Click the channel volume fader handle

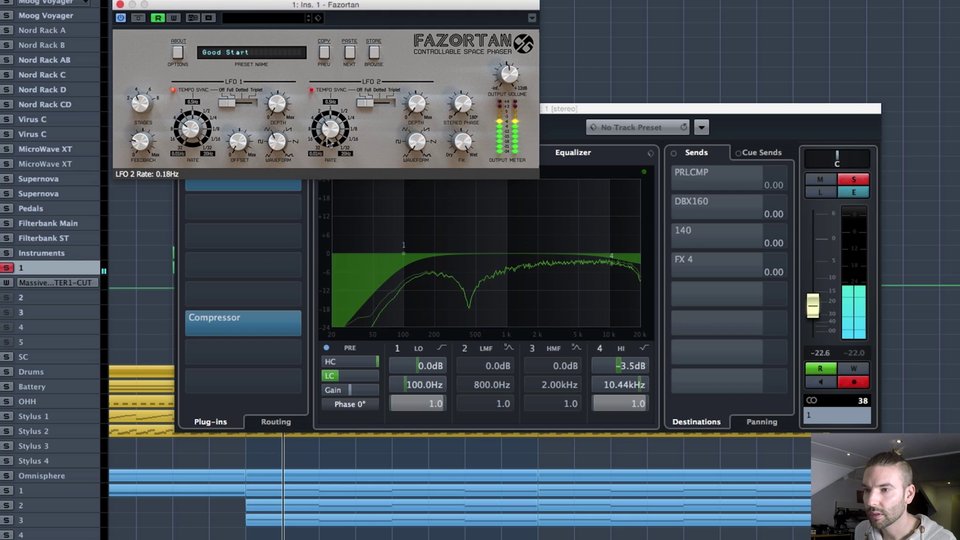pyautogui.click(x=812, y=306)
